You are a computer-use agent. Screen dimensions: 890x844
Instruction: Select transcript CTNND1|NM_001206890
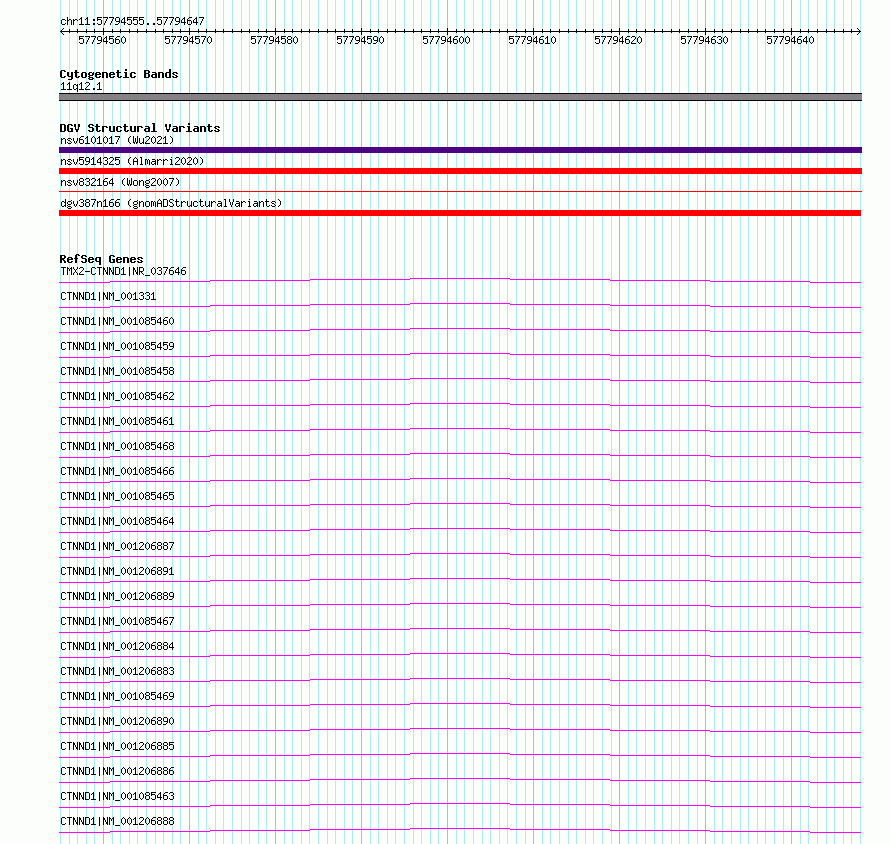117,721
